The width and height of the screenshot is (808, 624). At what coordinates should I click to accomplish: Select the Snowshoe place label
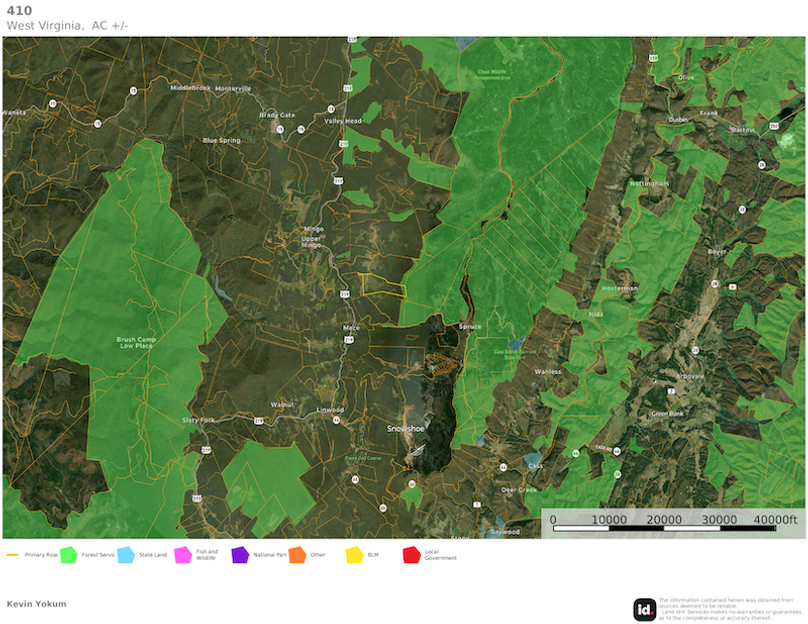[403, 427]
